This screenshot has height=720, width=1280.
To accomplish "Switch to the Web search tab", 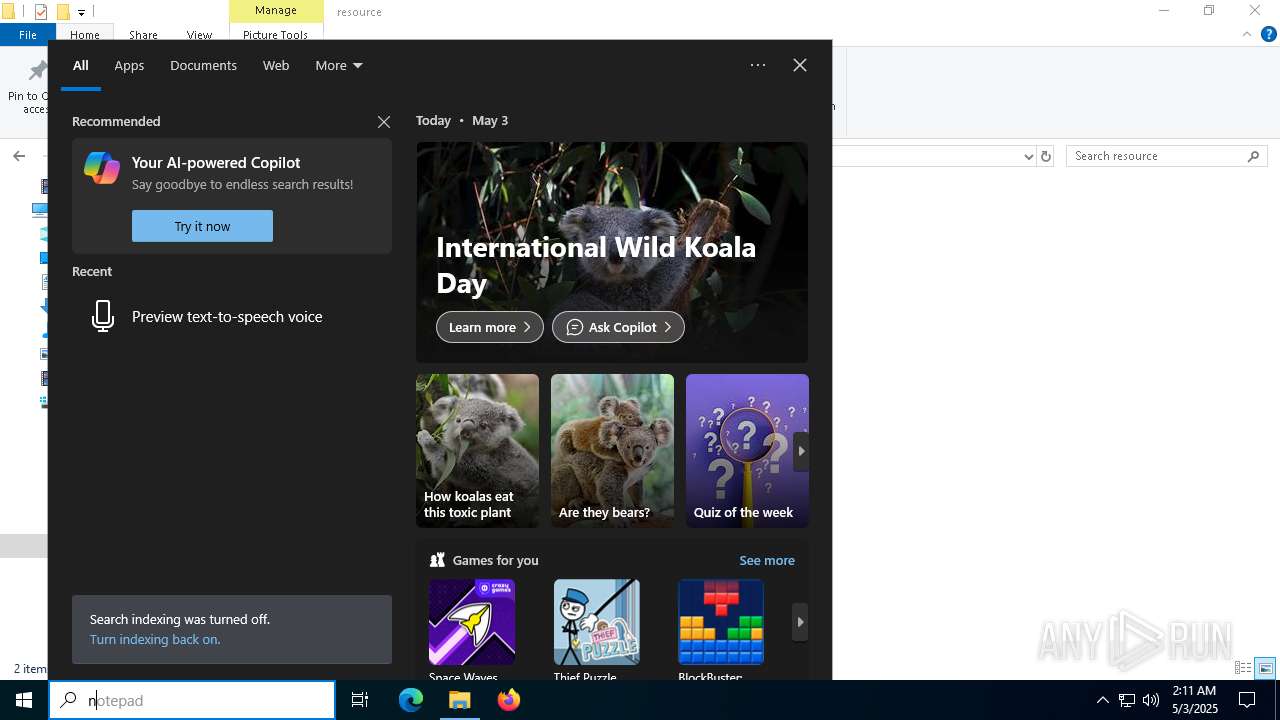I will [276, 65].
